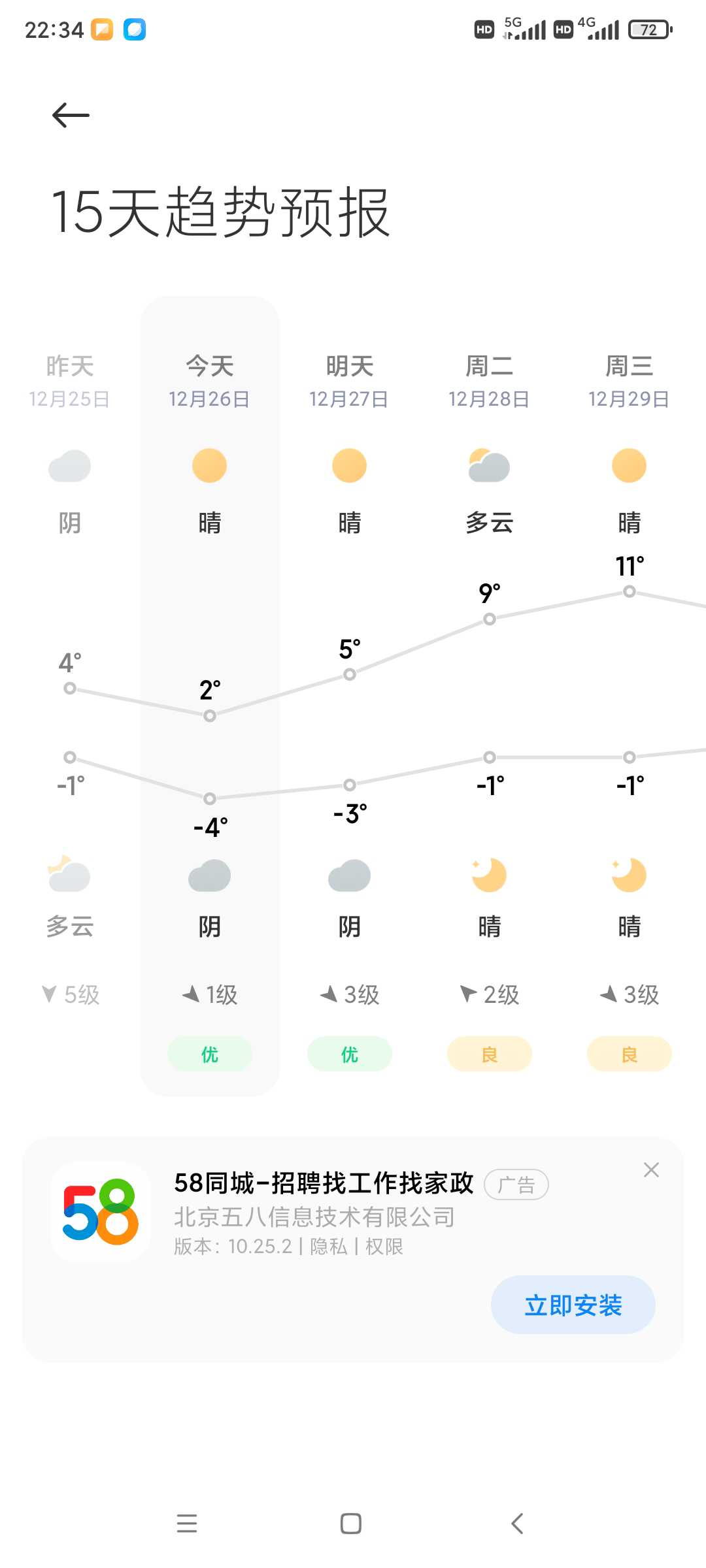Image resolution: width=706 pixels, height=1568 pixels.
Task: Tap the 立即安装 install button
Action: click(573, 1305)
